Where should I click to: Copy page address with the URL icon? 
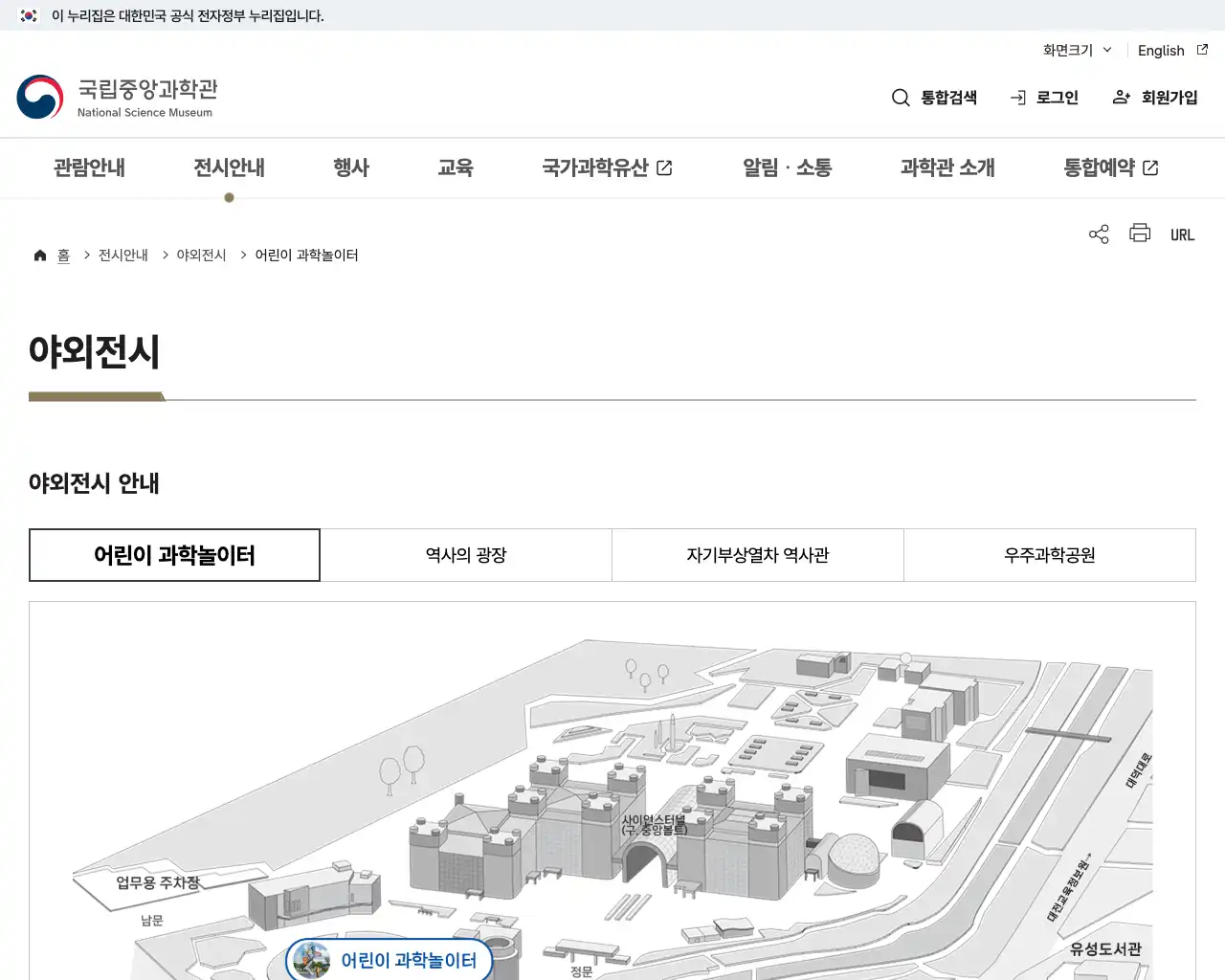coord(1182,234)
